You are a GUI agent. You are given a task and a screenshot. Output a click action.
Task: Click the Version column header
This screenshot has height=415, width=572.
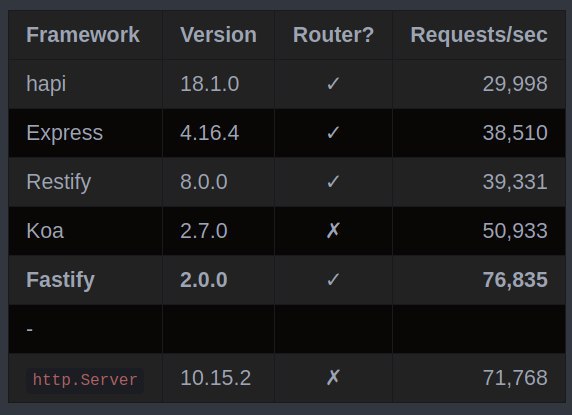[x=218, y=35]
